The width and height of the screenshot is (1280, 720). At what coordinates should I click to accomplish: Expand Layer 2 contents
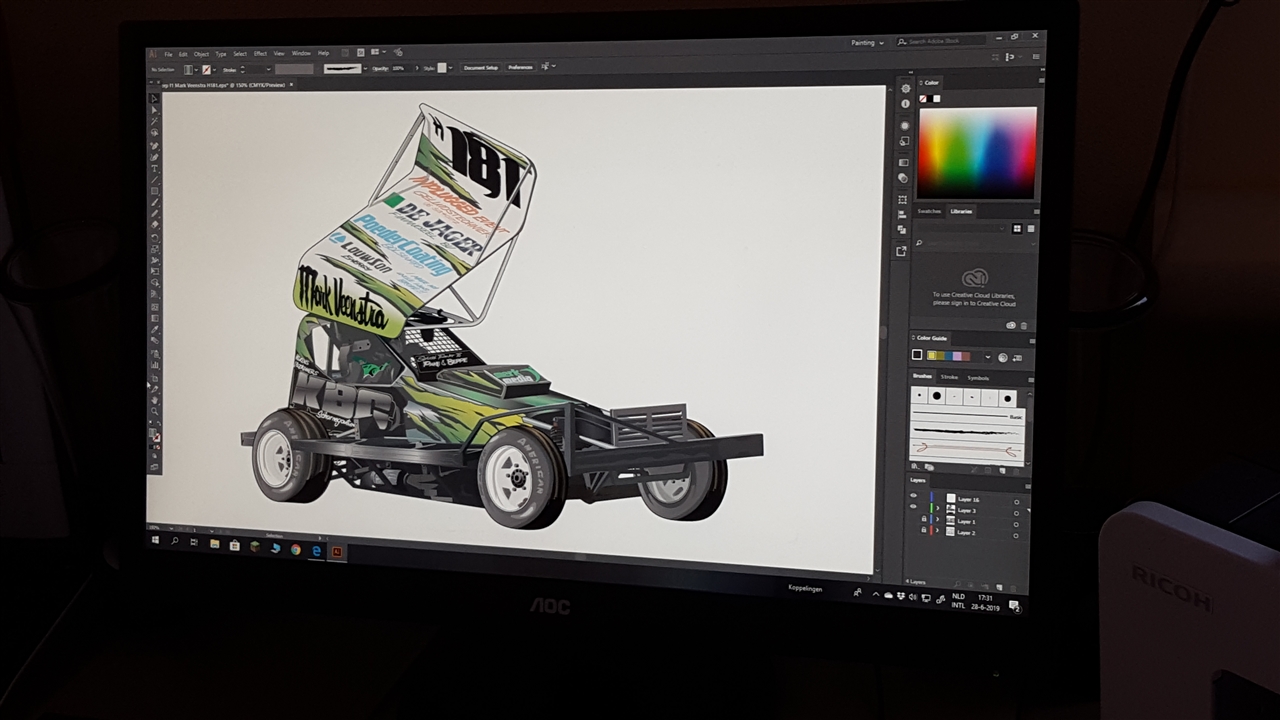(937, 531)
